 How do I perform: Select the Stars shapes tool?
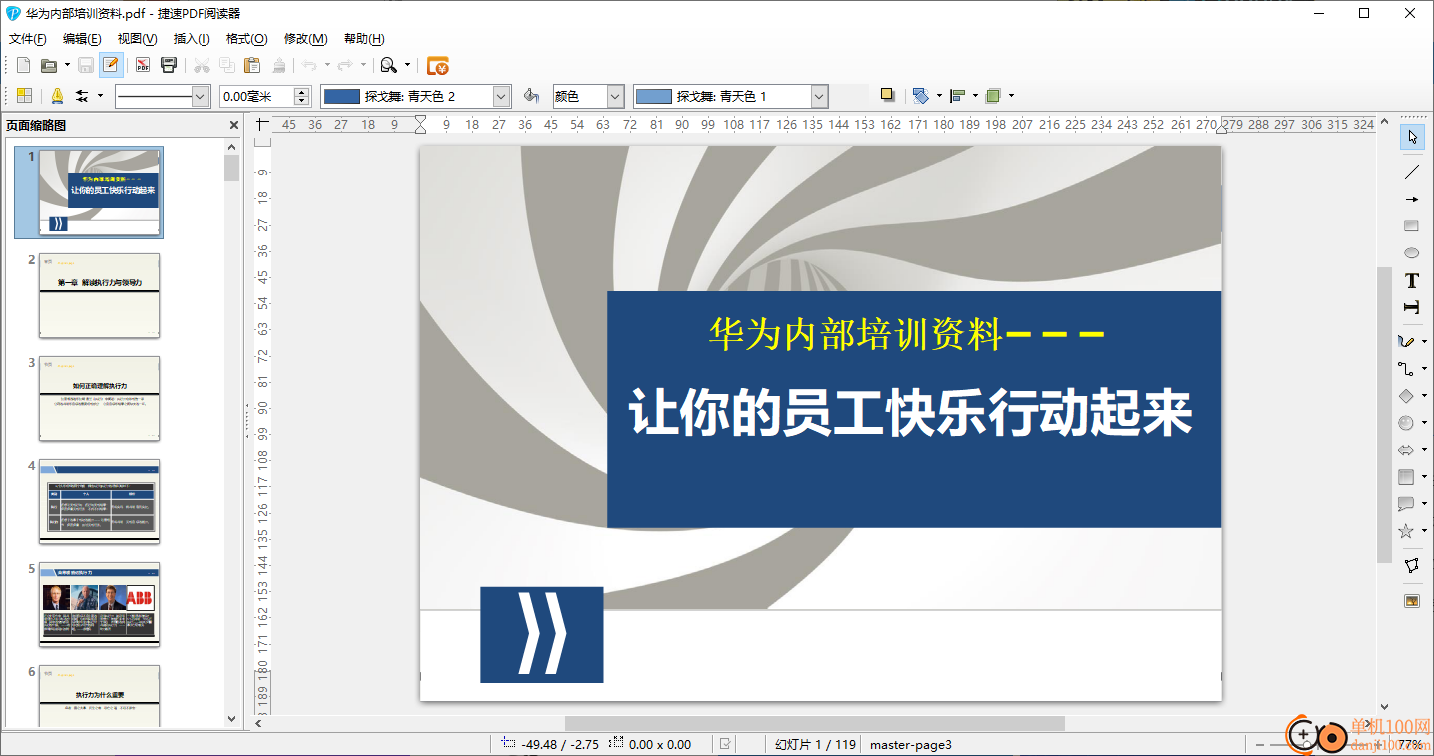[1406, 531]
